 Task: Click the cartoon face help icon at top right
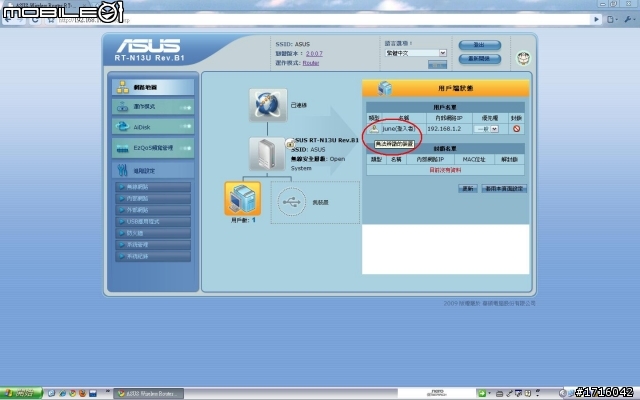coord(524,58)
